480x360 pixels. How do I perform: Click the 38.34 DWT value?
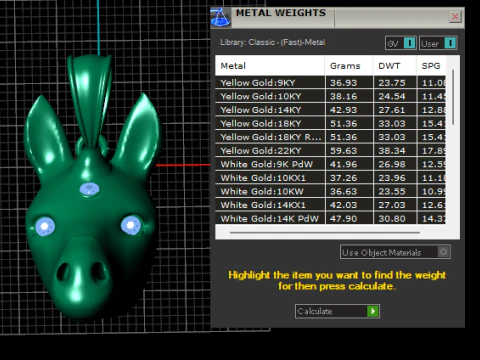point(392,151)
